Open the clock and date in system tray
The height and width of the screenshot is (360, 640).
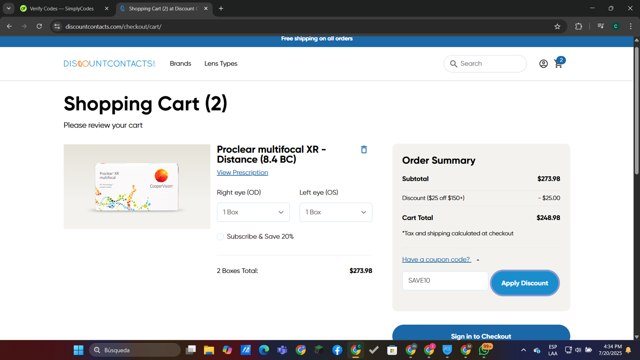[610, 350]
